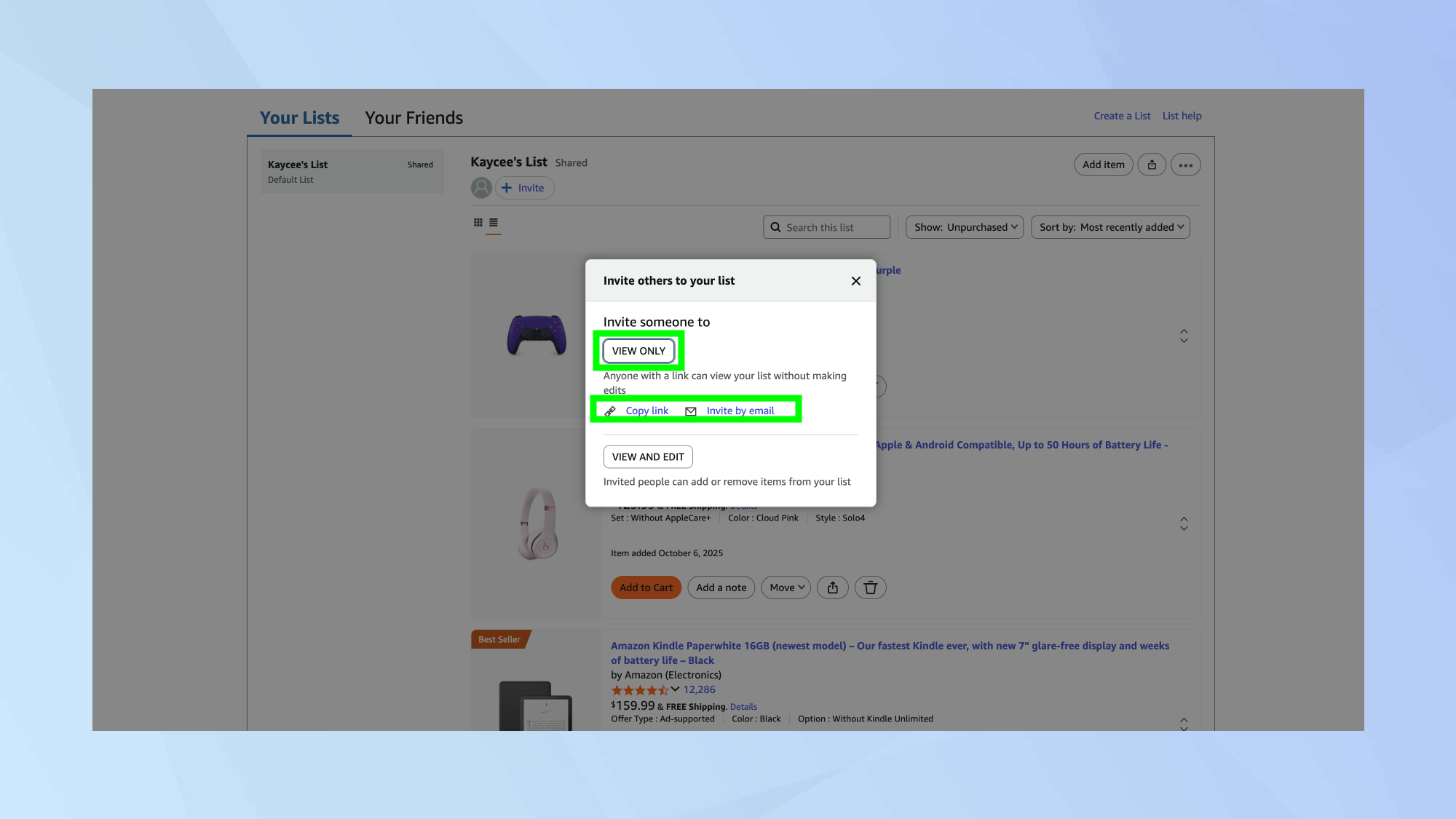Select the VIEW ONLY option
Image resolution: width=1456 pixels, height=819 pixels.
click(x=638, y=351)
